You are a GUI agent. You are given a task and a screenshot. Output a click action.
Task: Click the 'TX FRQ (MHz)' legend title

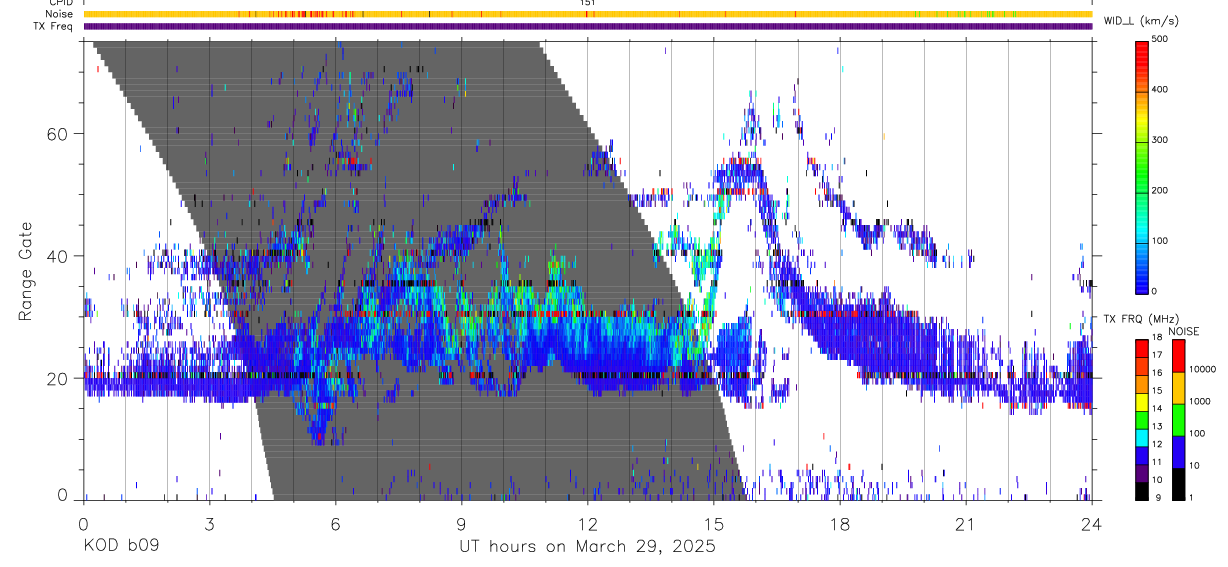(1140, 319)
